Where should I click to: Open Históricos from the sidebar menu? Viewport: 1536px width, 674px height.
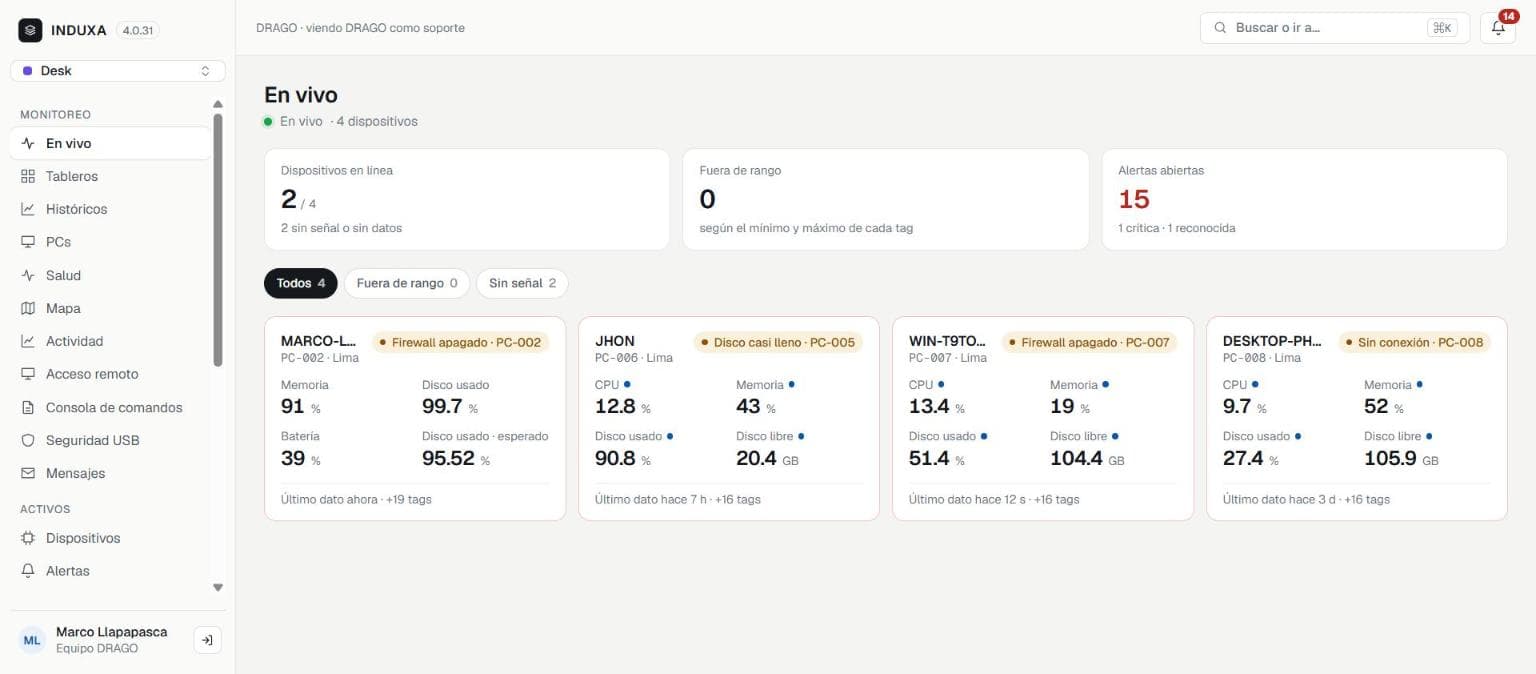click(111, 209)
